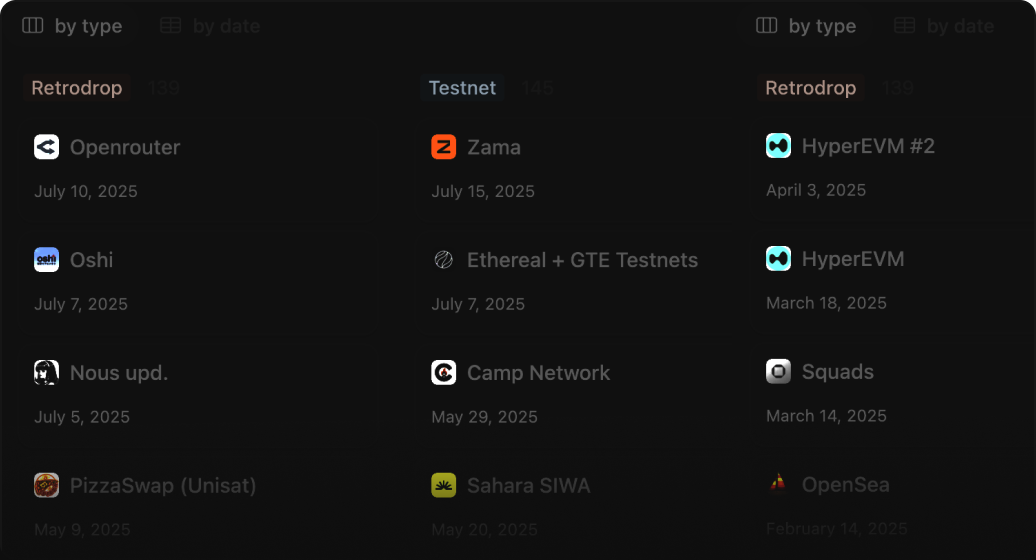Click the left Retrodrop group tag
The height and width of the screenshot is (560, 1036).
click(76, 88)
